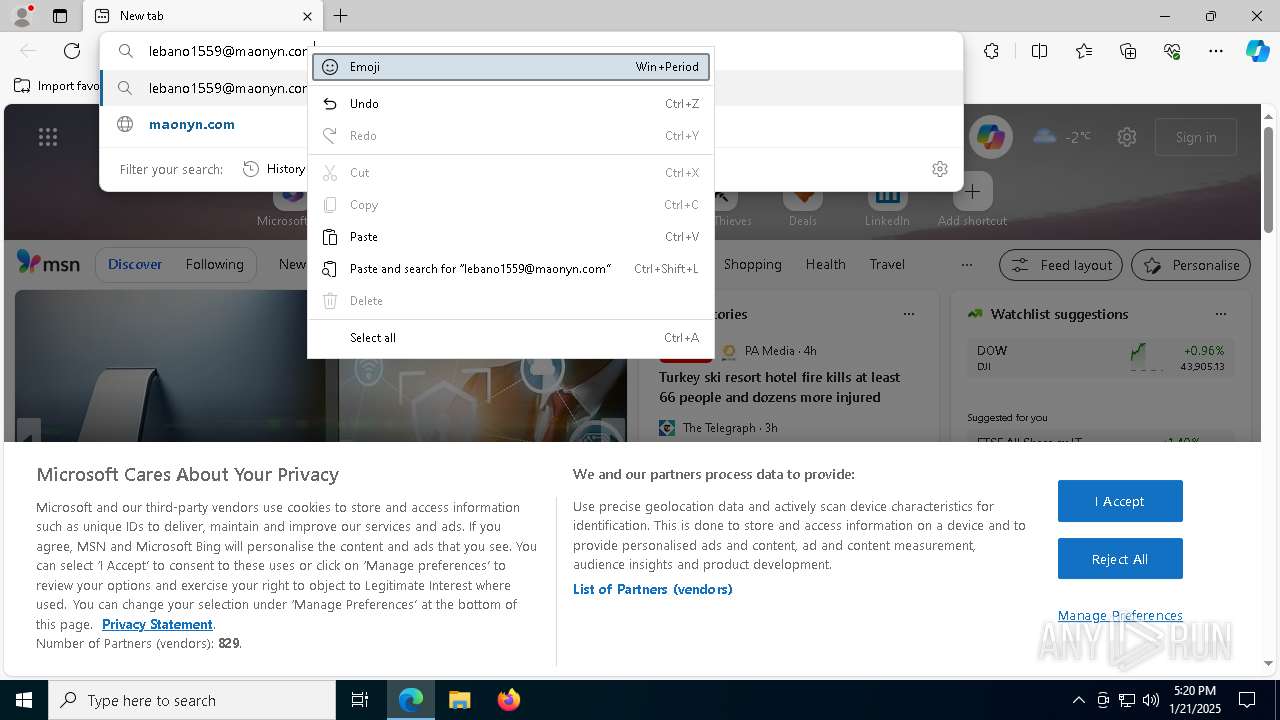Image resolution: width=1280 pixels, height=720 pixels.
Task: Open Task View on the taskbar
Action: point(360,700)
